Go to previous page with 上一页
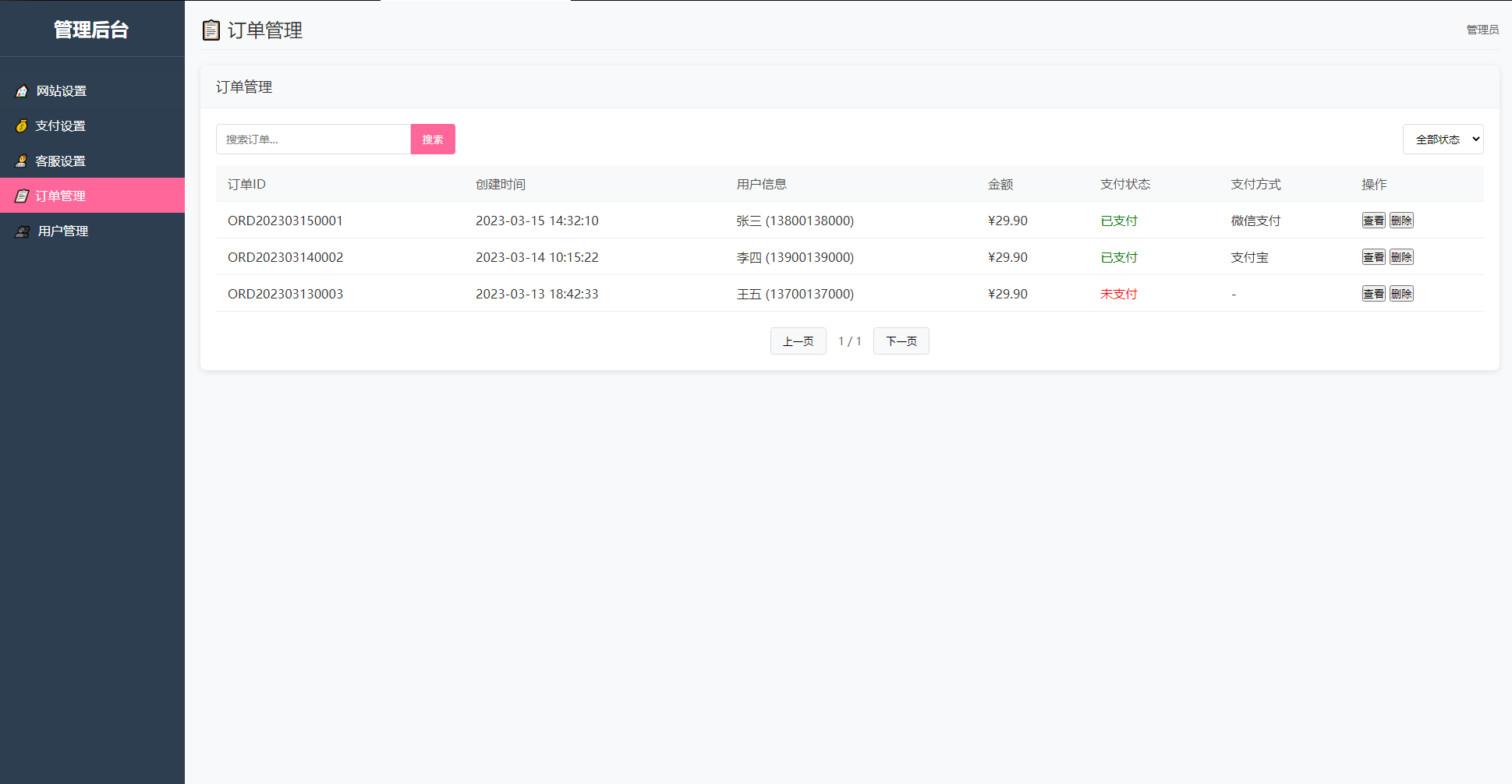 click(798, 341)
